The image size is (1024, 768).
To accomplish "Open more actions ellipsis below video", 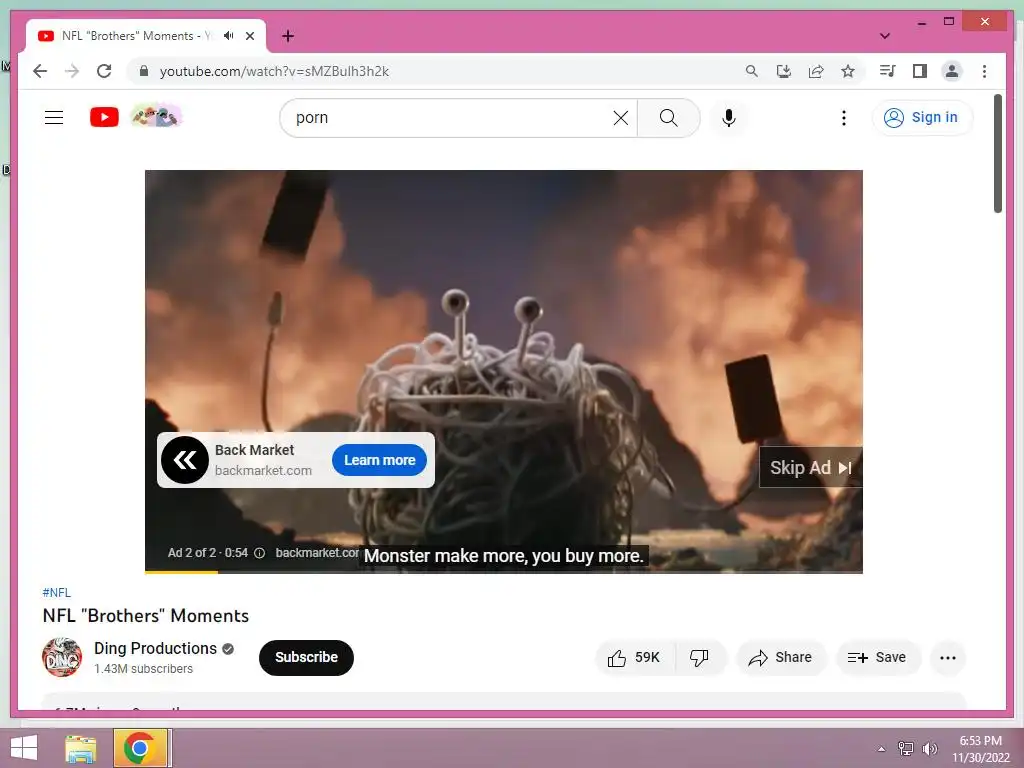I will pos(948,658).
